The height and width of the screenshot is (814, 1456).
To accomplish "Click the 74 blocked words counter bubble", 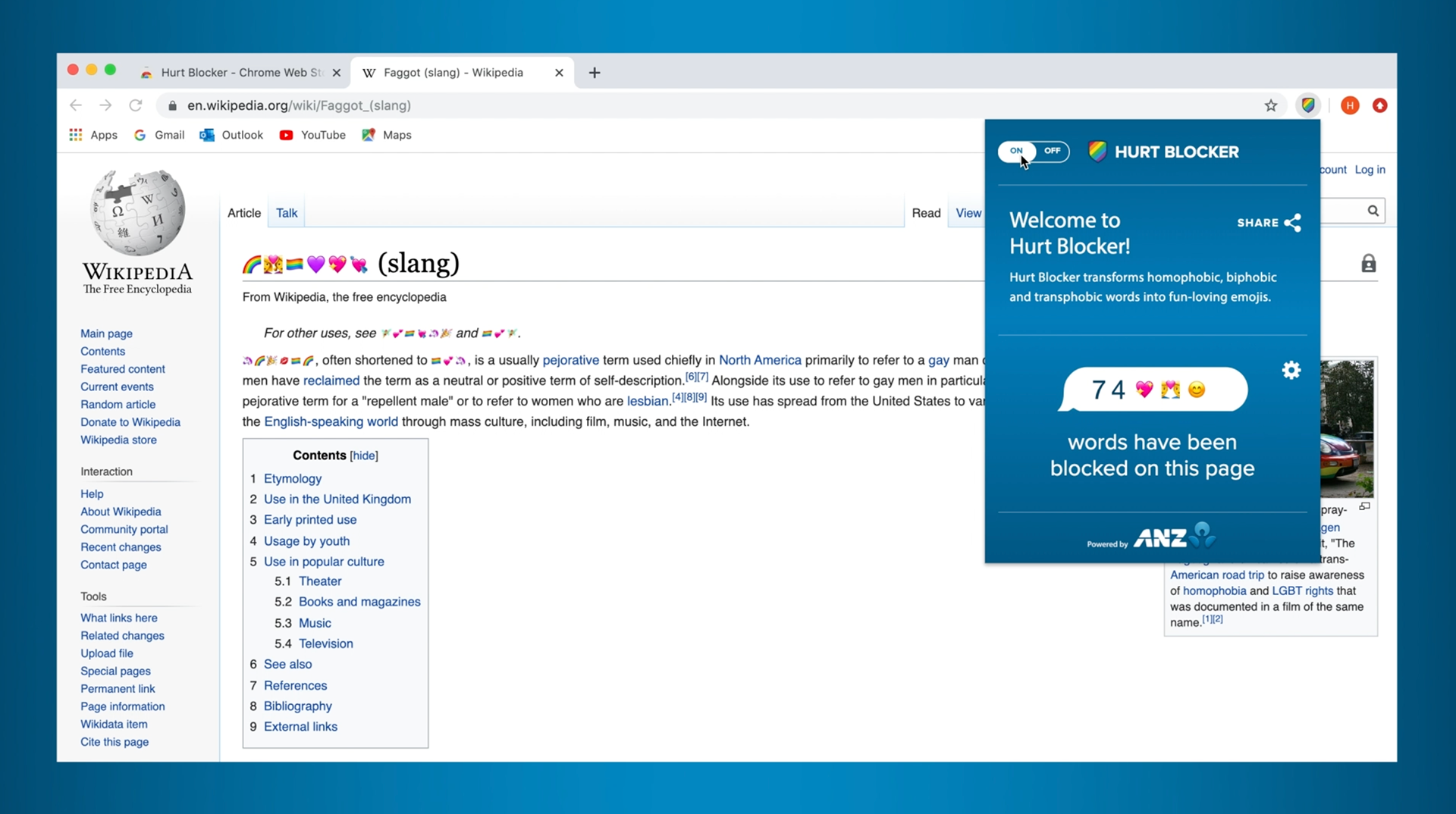I will (x=1153, y=390).
